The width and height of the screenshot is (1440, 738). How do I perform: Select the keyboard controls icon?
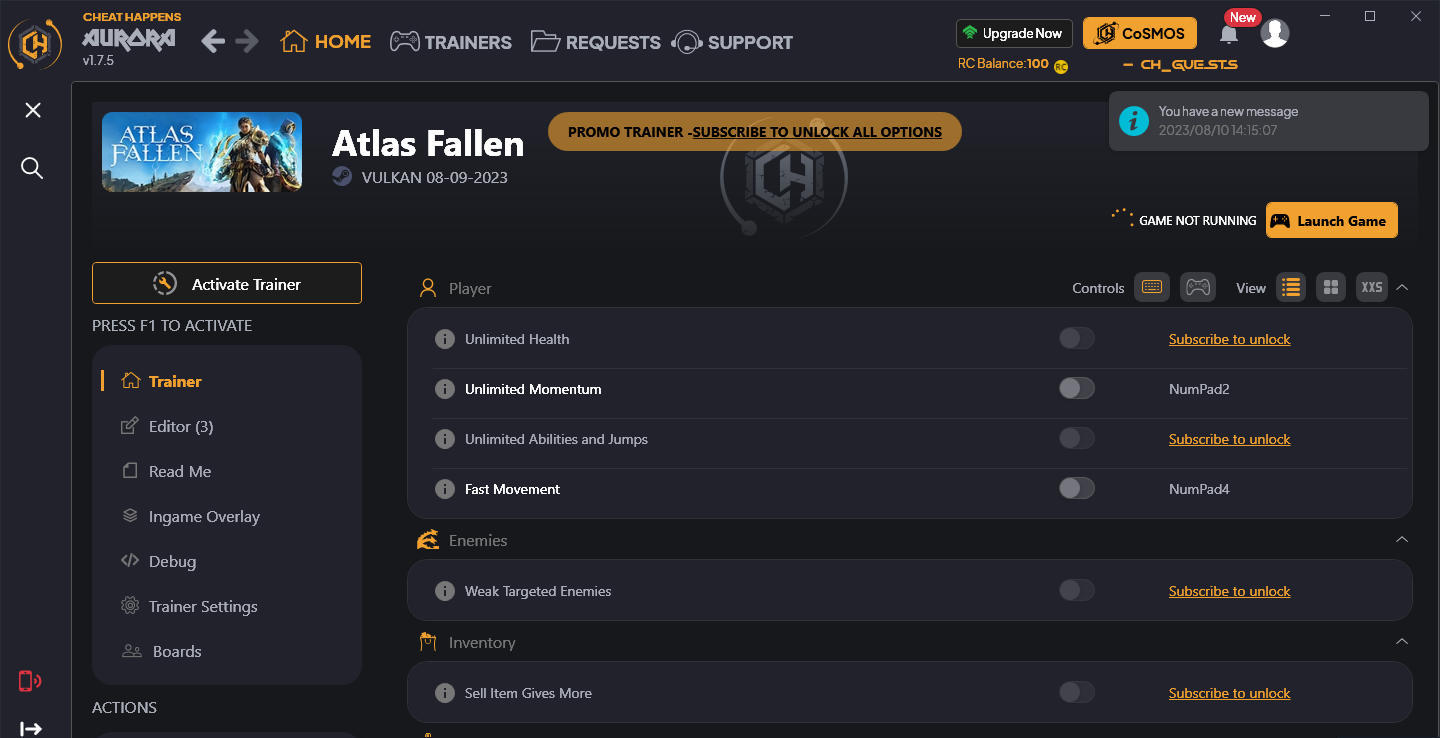click(1151, 287)
